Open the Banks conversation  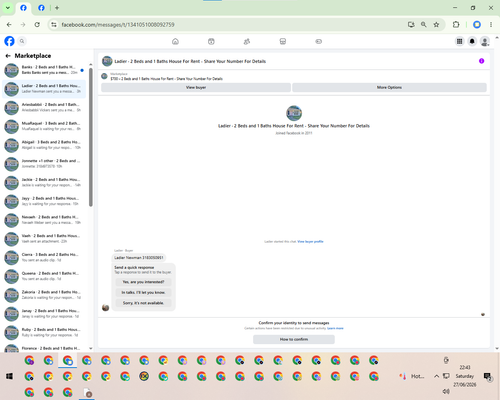(44, 70)
